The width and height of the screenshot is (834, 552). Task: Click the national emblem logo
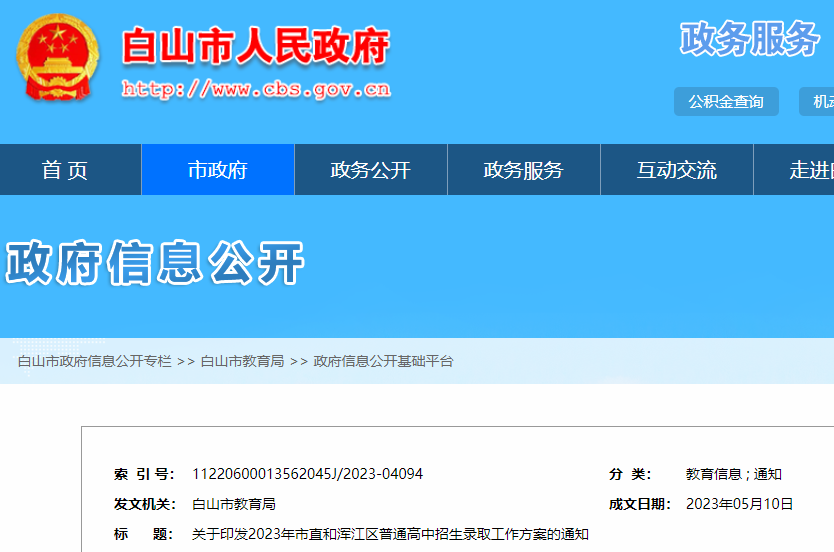click(x=57, y=57)
